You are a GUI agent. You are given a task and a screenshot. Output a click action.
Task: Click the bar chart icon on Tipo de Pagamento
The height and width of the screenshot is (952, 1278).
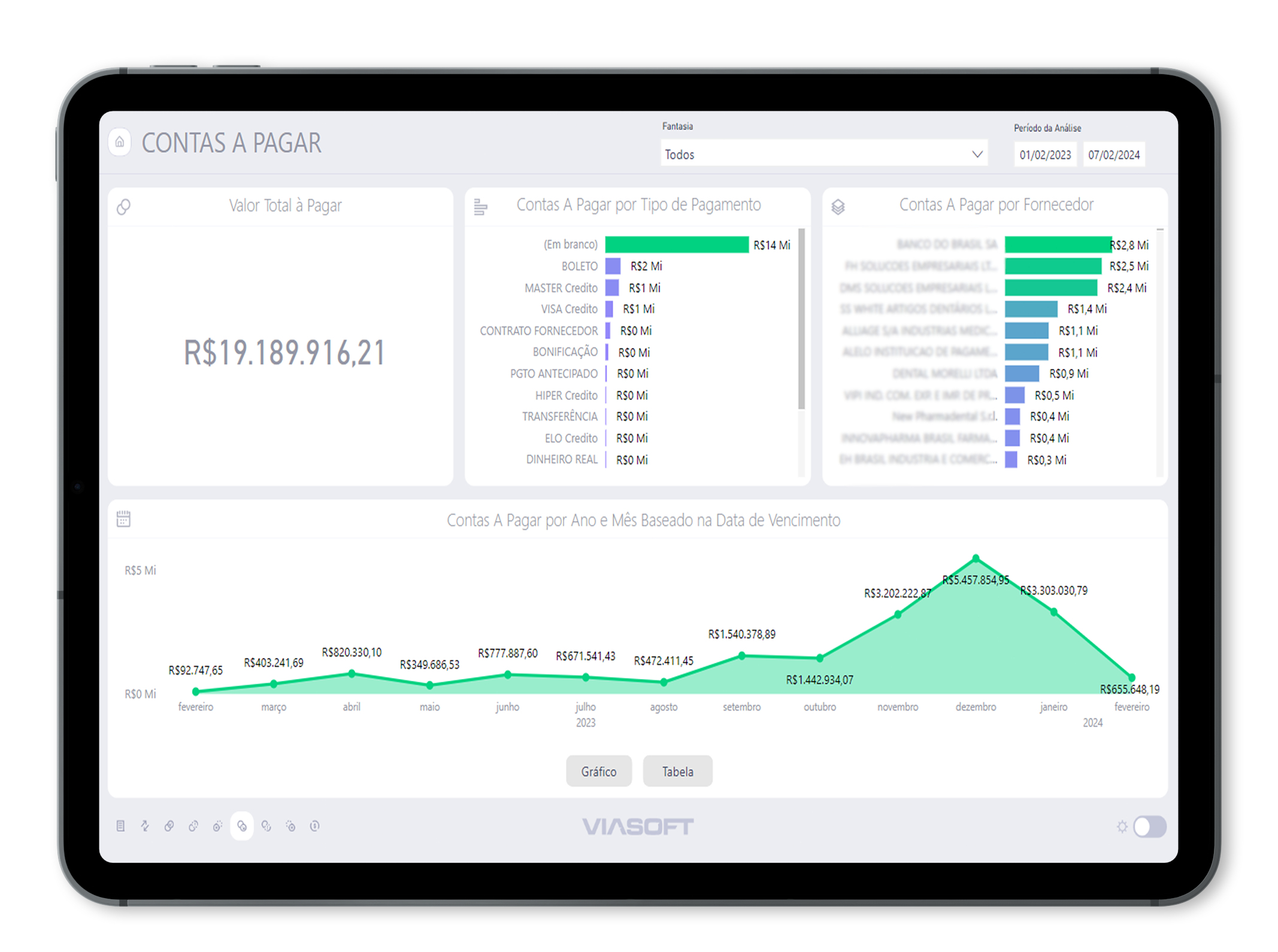[480, 207]
